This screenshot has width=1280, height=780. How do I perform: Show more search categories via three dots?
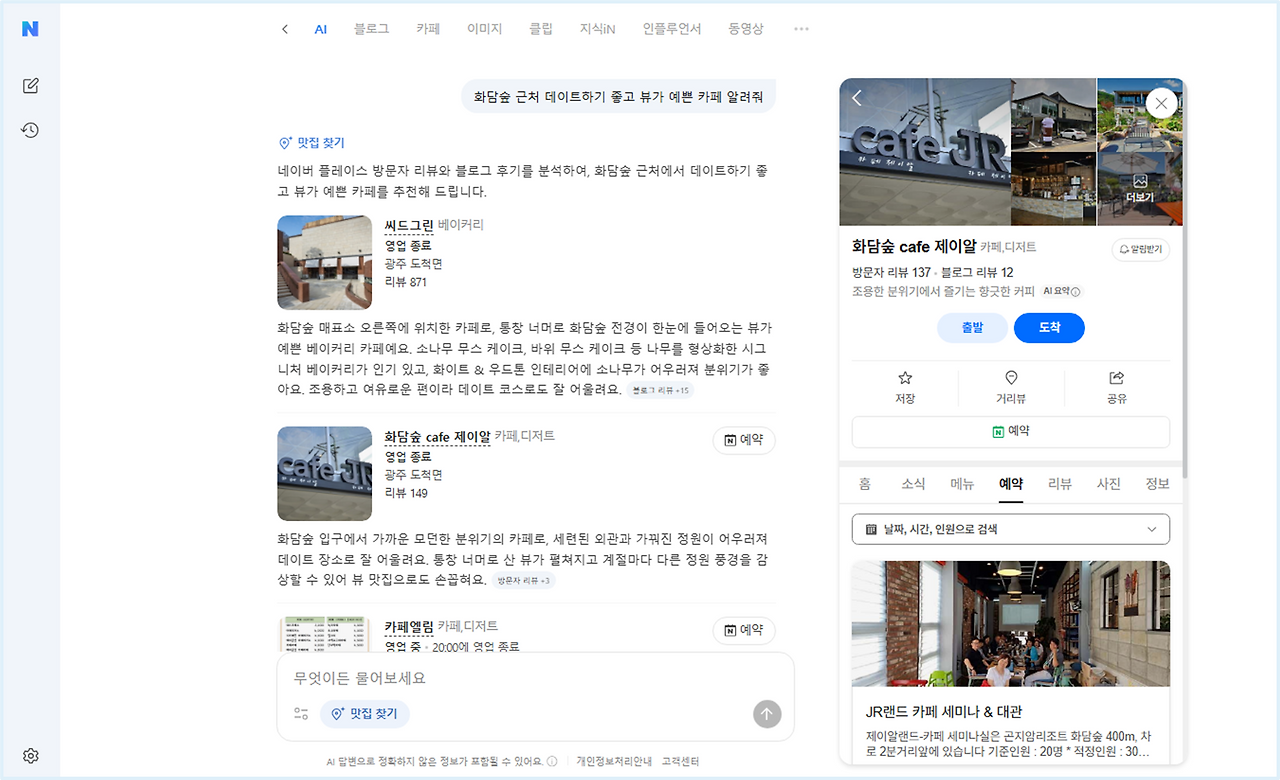tap(801, 29)
